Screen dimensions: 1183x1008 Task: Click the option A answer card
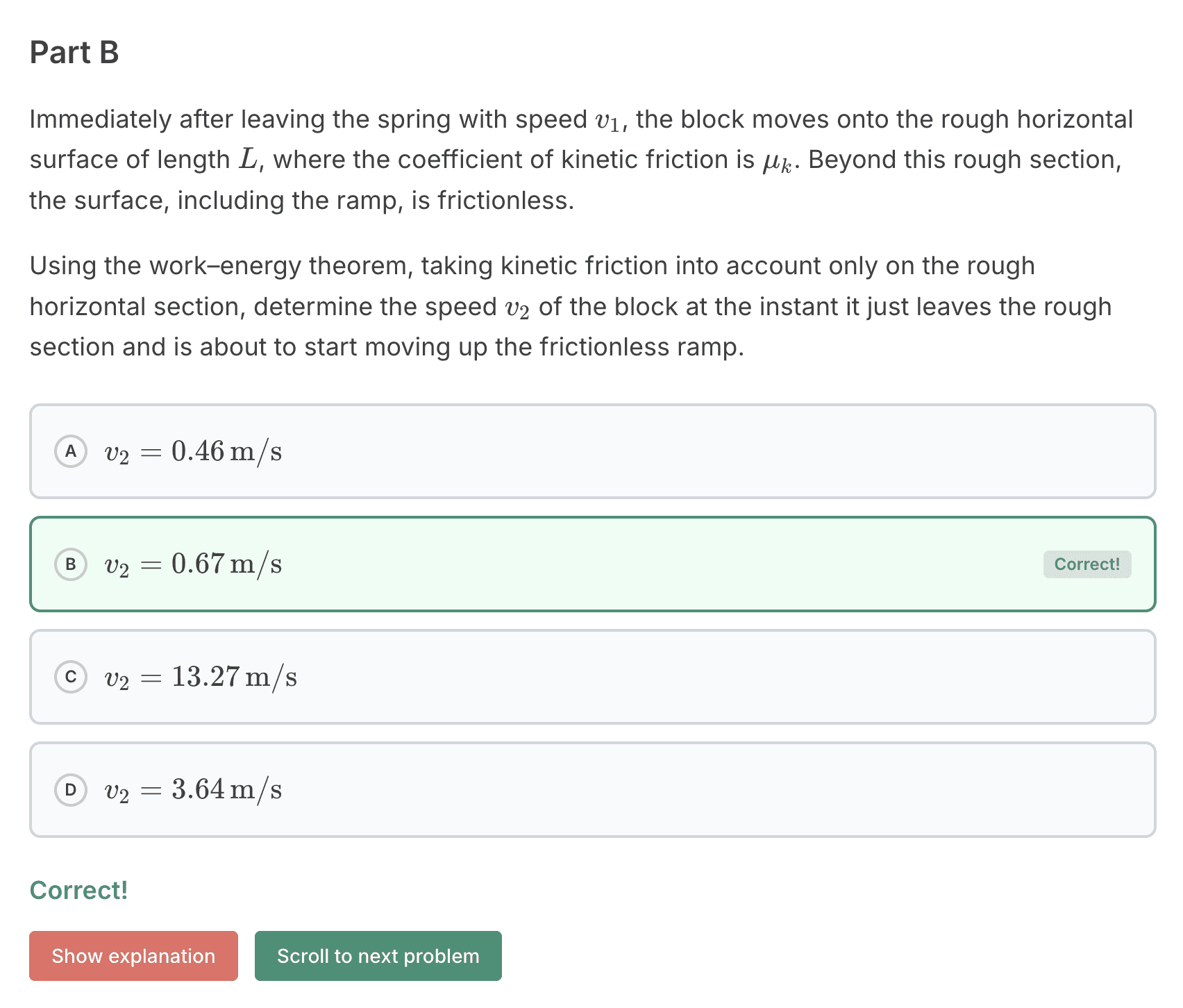[x=590, y=451]
